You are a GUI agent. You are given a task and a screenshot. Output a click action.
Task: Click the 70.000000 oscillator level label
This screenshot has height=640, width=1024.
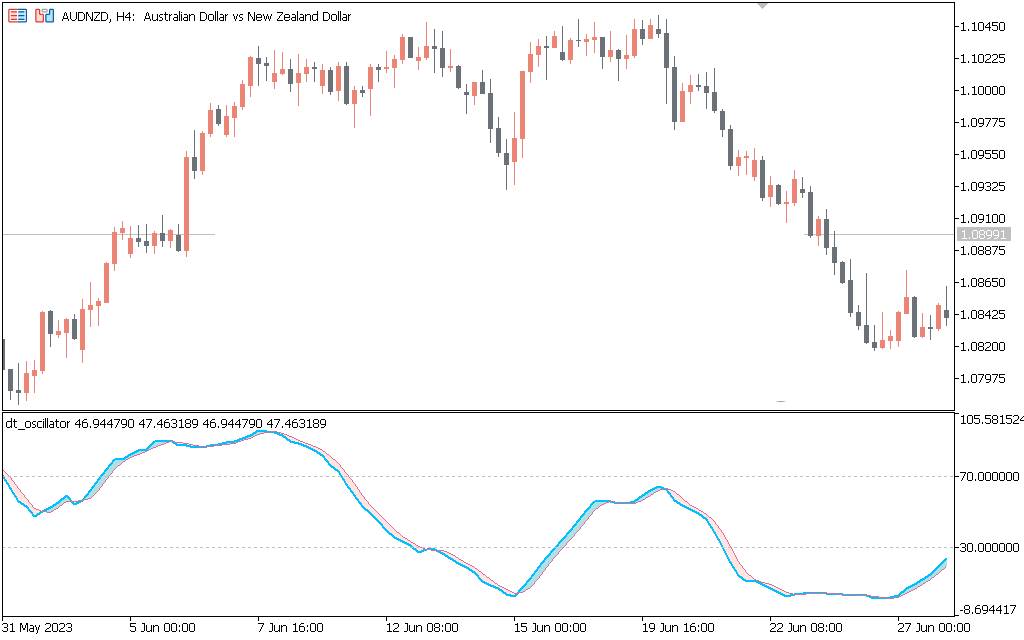click(x=989, y=477)
